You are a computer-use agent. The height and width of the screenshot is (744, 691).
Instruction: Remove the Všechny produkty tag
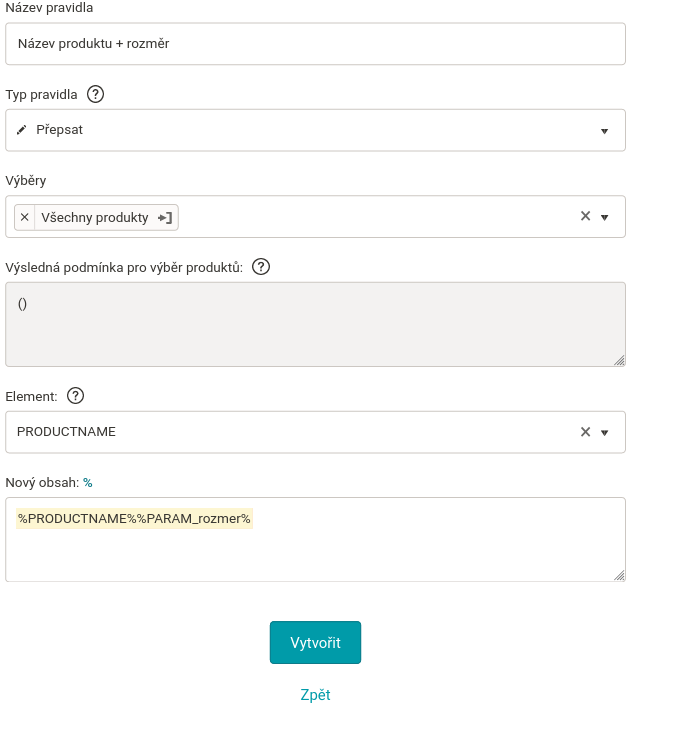pyautogui.click(x=25, y=217)
